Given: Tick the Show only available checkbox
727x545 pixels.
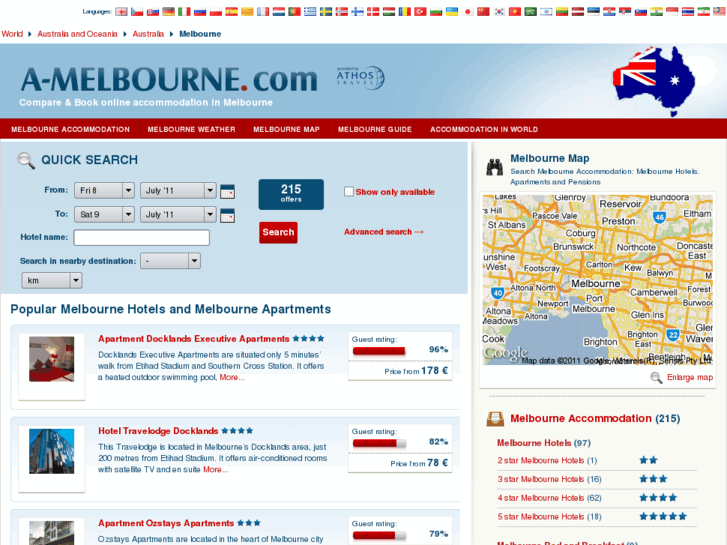Looking at the screenshot, I should click(349, 192).
